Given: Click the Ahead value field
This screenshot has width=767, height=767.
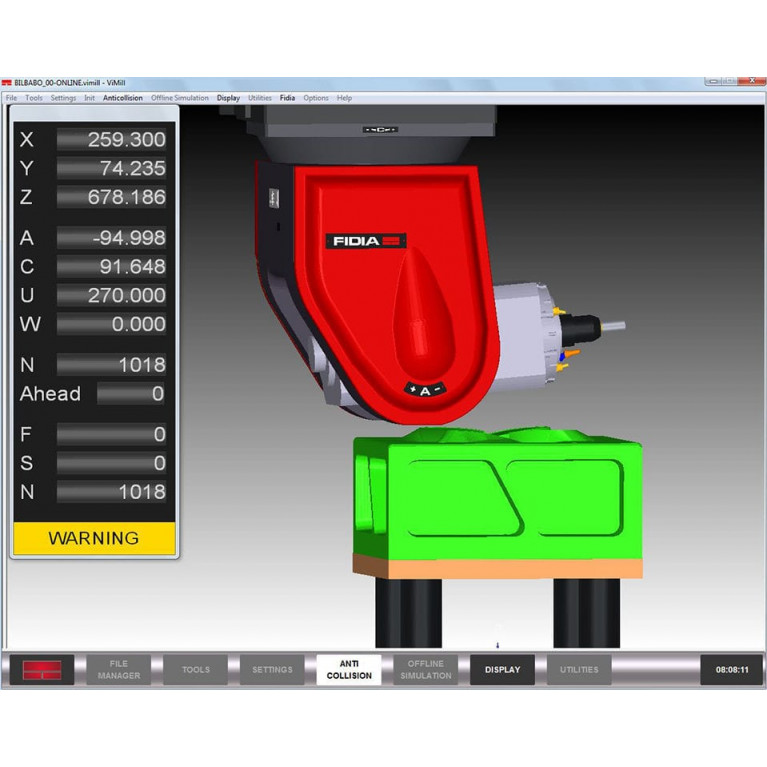Looking at the screenshot, I should 131,394.
